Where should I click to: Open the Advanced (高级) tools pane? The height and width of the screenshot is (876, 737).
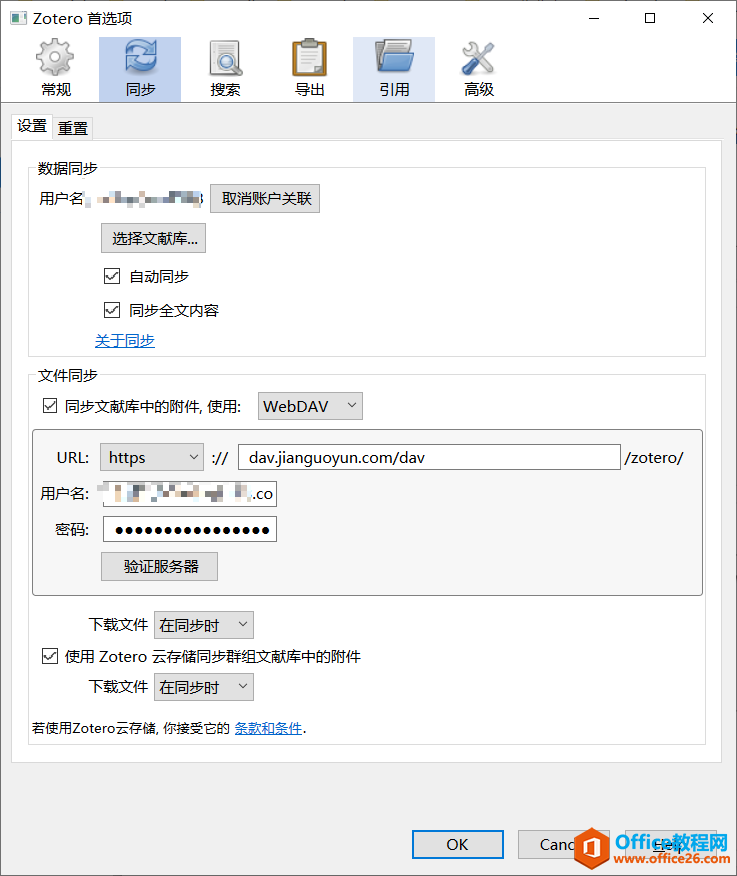coord(479,69)
